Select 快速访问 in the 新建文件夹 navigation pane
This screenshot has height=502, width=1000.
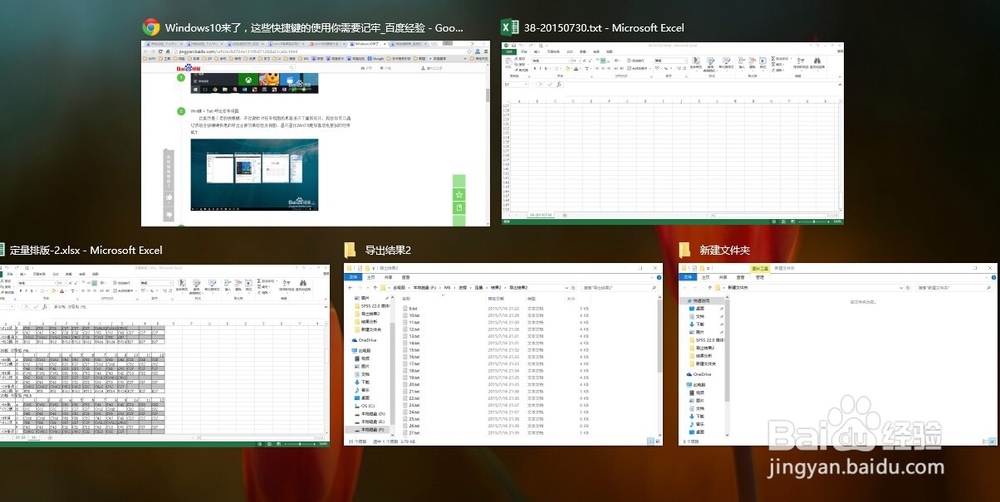(702, 300)
